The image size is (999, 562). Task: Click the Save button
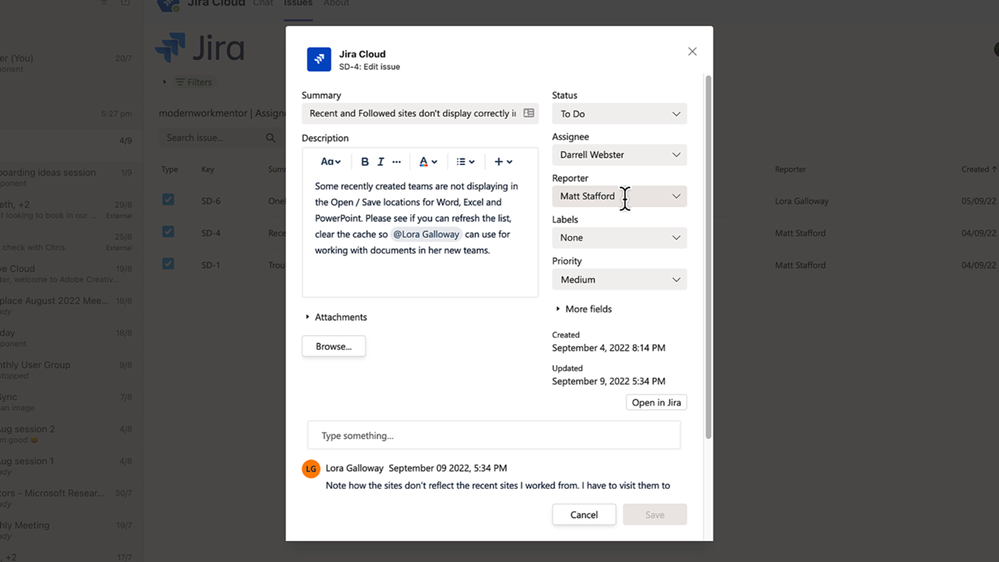point(655,515)
